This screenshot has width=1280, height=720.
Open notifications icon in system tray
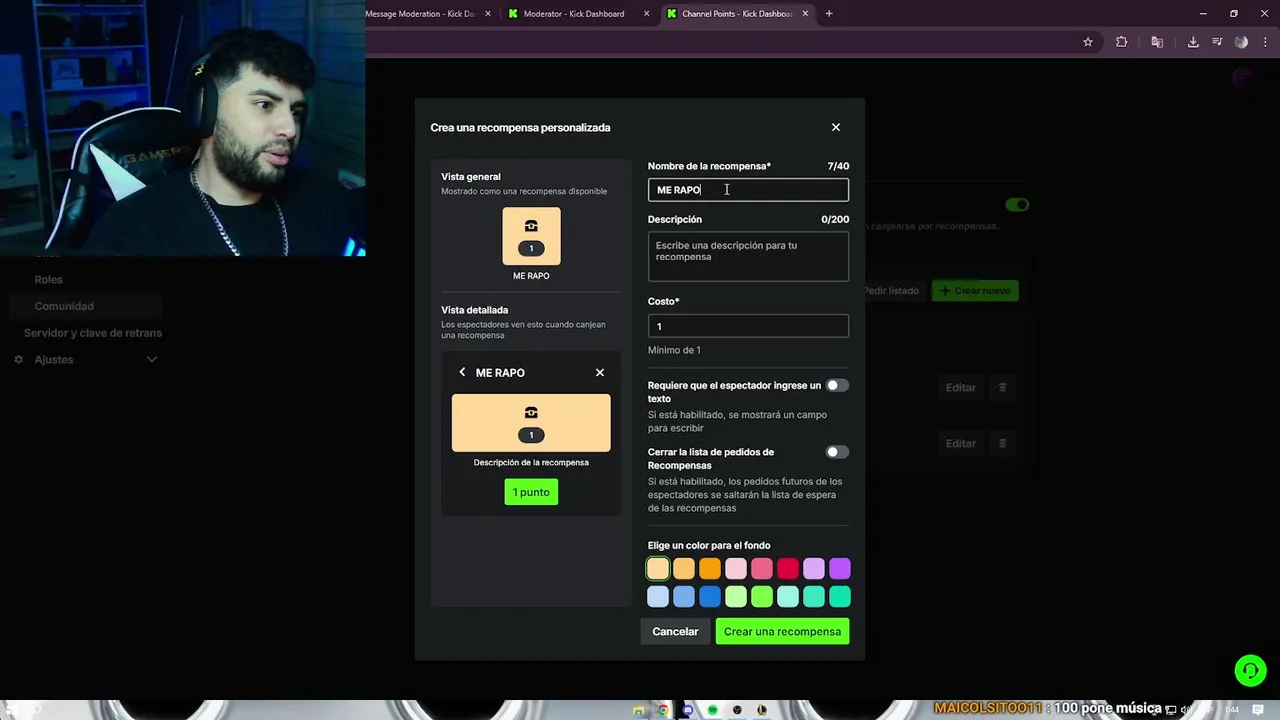click(x=1258, y=710)
